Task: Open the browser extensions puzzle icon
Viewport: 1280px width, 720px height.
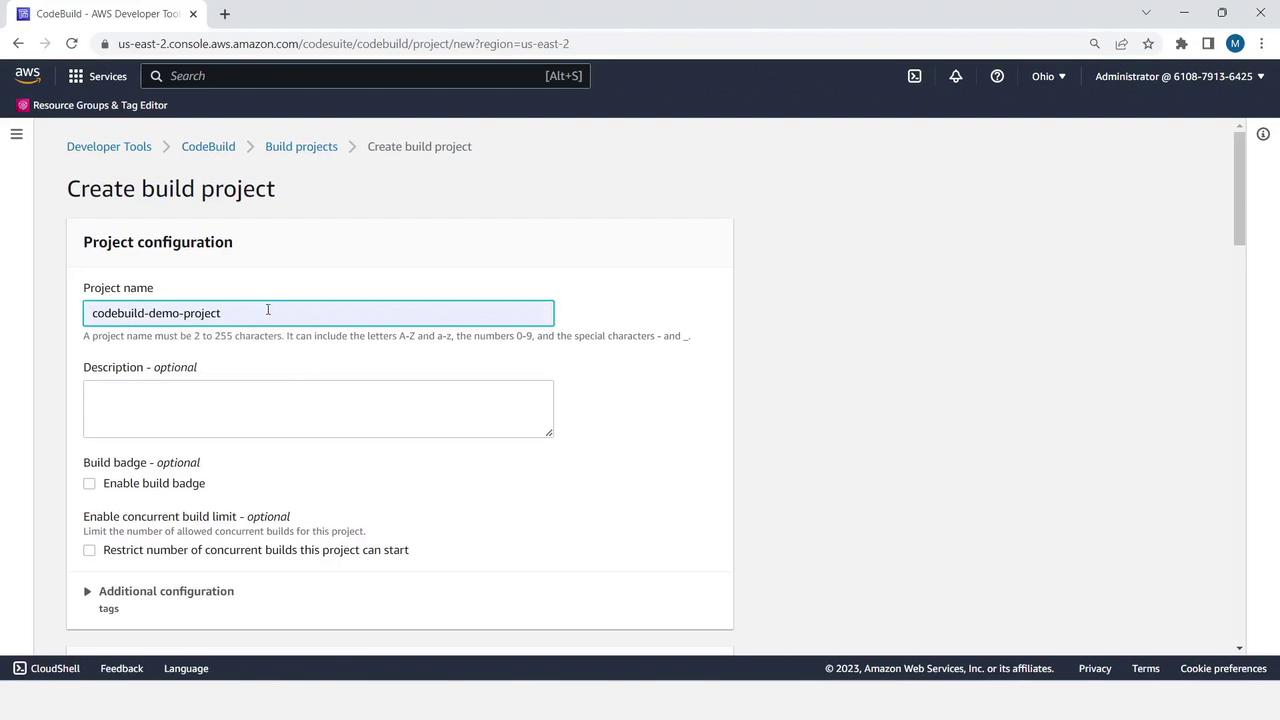Action: [x=1181, y=44]
